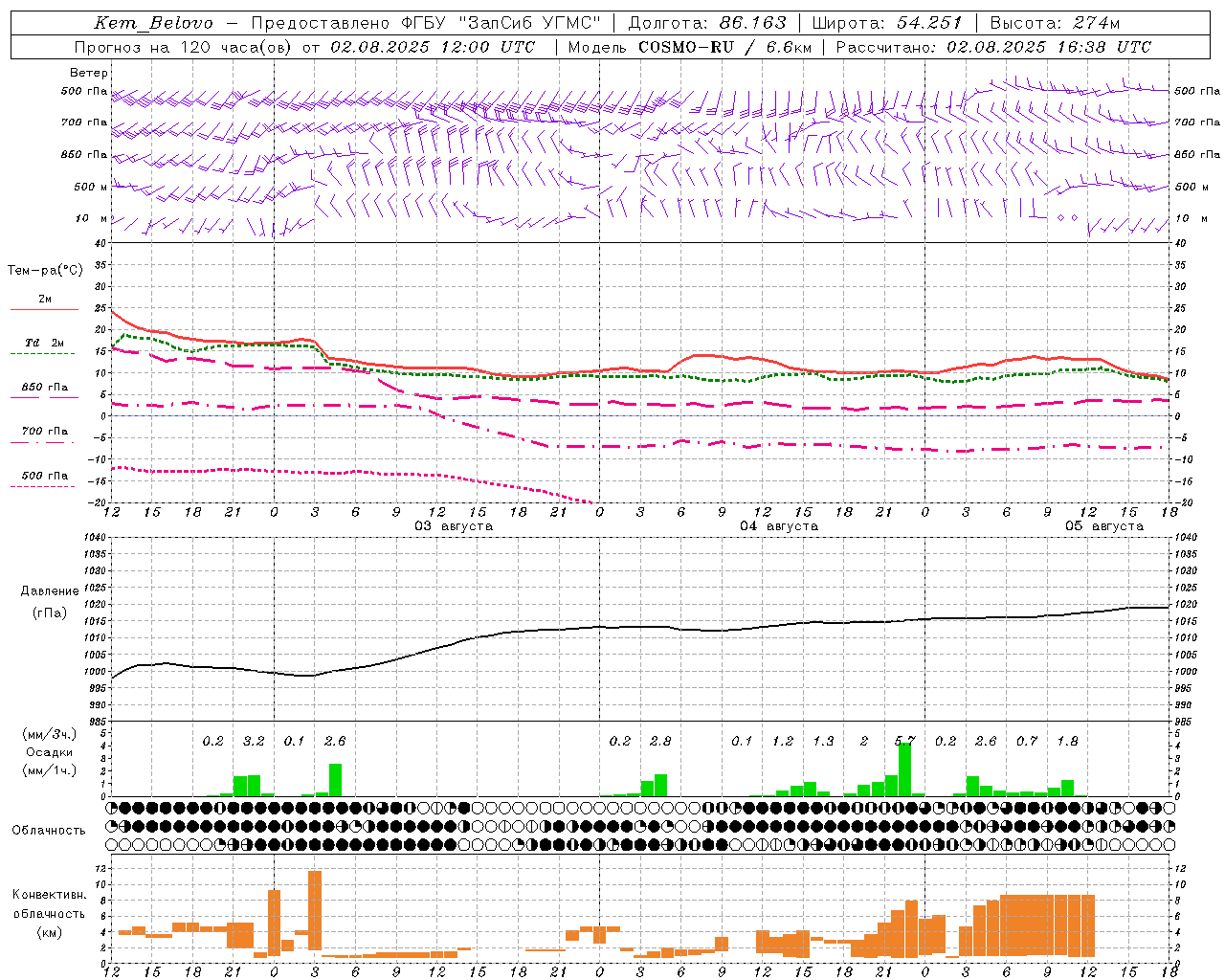Click the date label 05 августа
The height and width of the screenshot is (980, 1225).
point(1104,526)
